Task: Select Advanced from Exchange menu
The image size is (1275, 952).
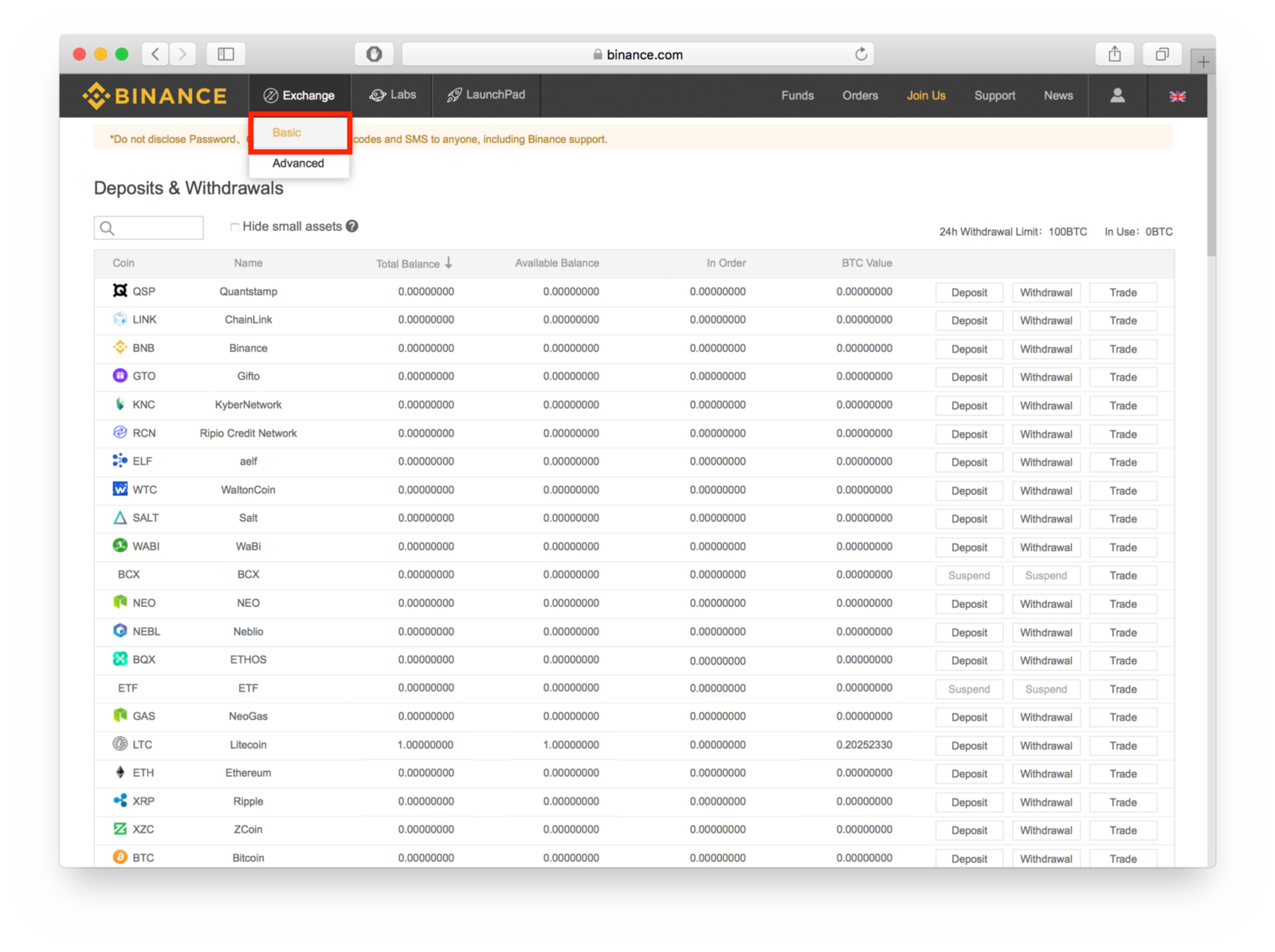Action: point(299,163)
